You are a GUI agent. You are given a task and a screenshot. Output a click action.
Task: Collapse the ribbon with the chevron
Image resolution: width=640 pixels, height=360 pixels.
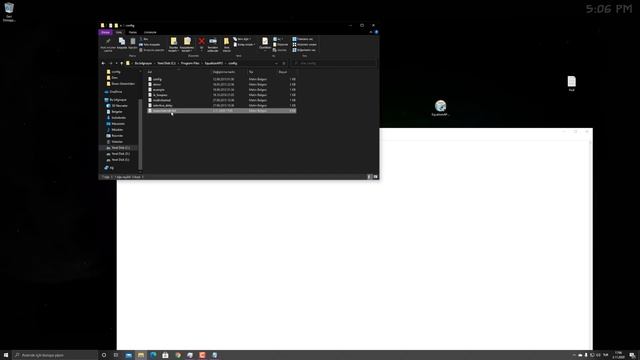[x=371, y=32]
